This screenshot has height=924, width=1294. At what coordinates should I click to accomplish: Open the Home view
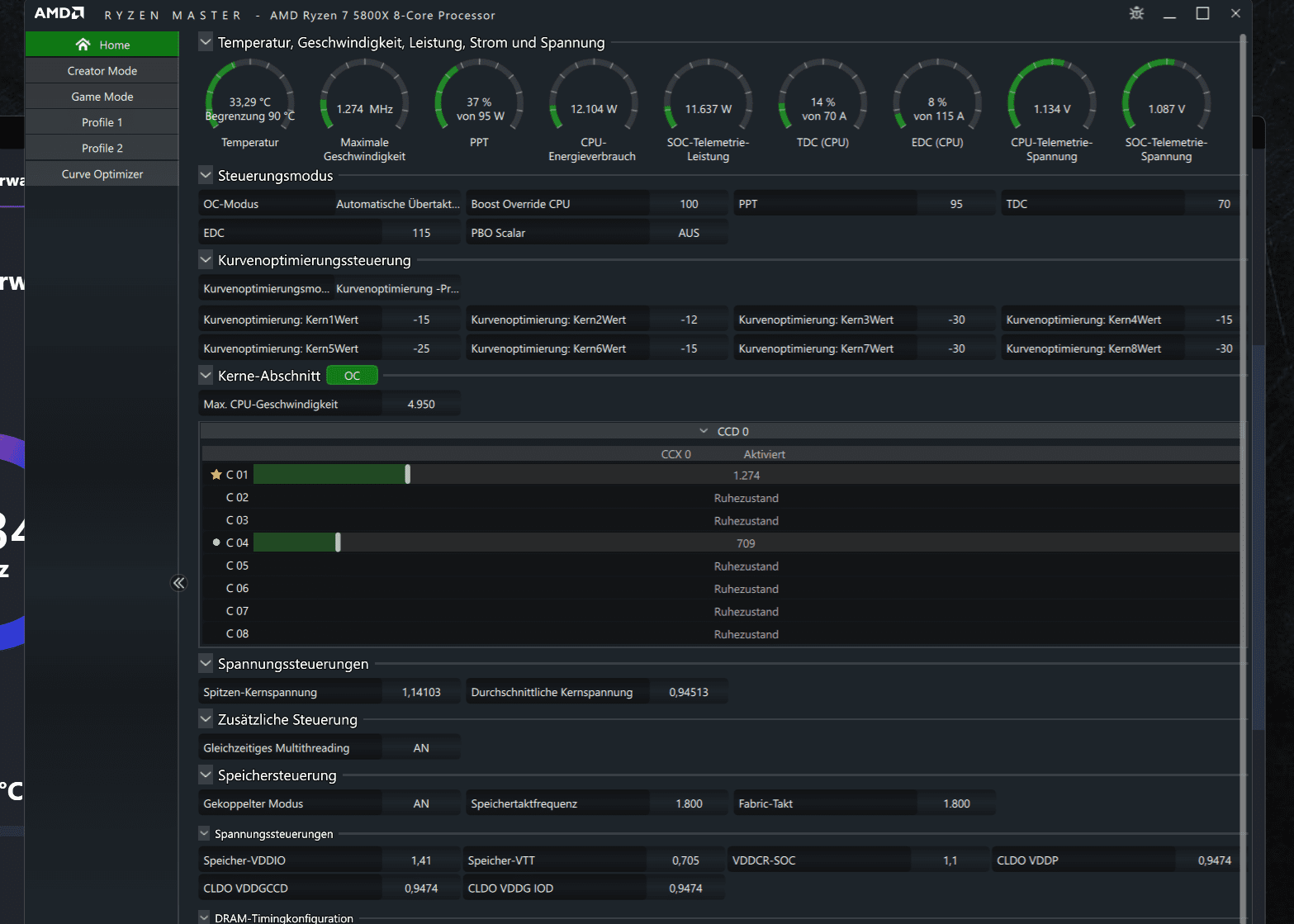[102, 45]
